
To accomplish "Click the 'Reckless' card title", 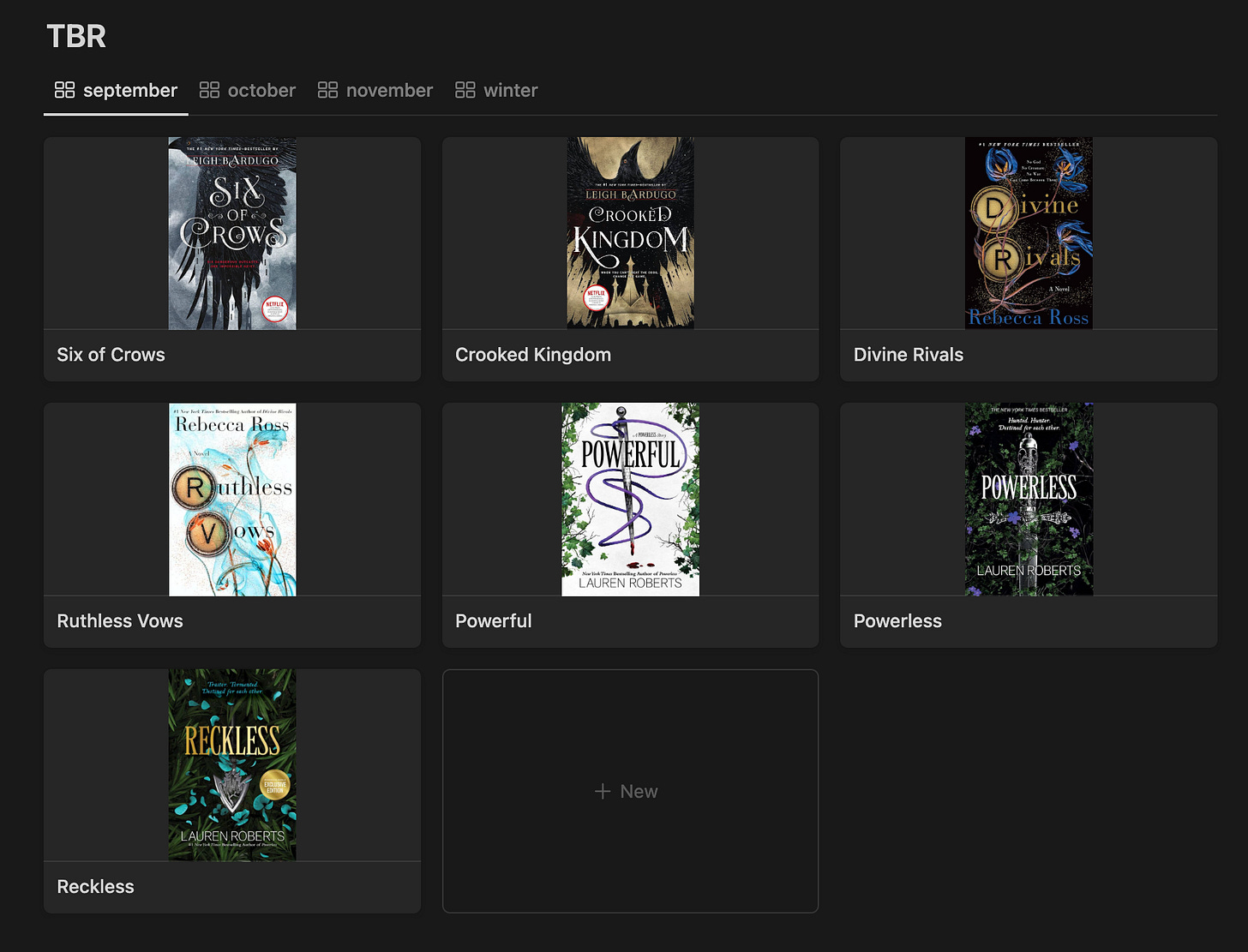I will coord(95,887).
